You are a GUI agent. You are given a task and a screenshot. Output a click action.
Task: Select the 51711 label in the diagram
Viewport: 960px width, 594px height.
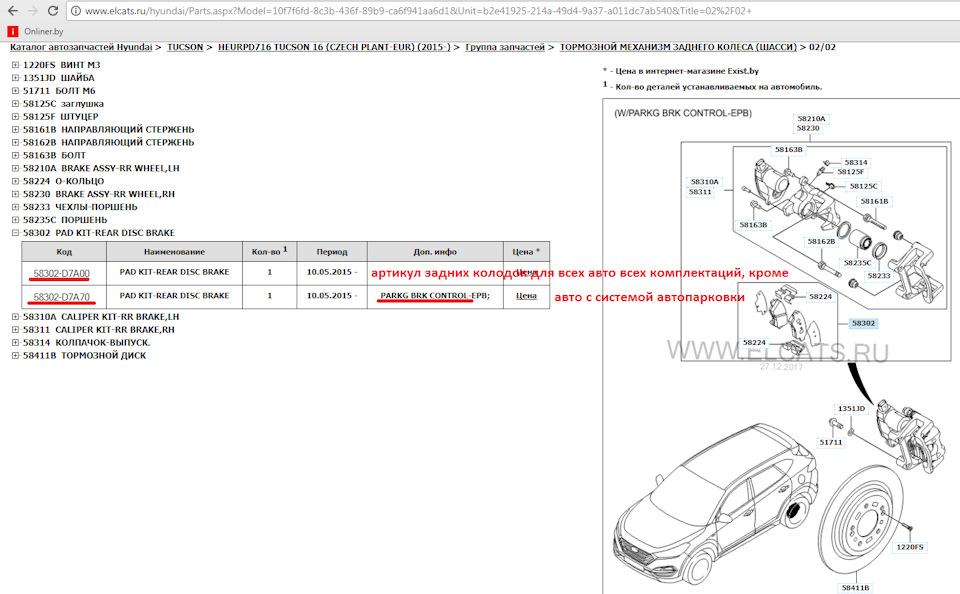(x=831, y=442)
